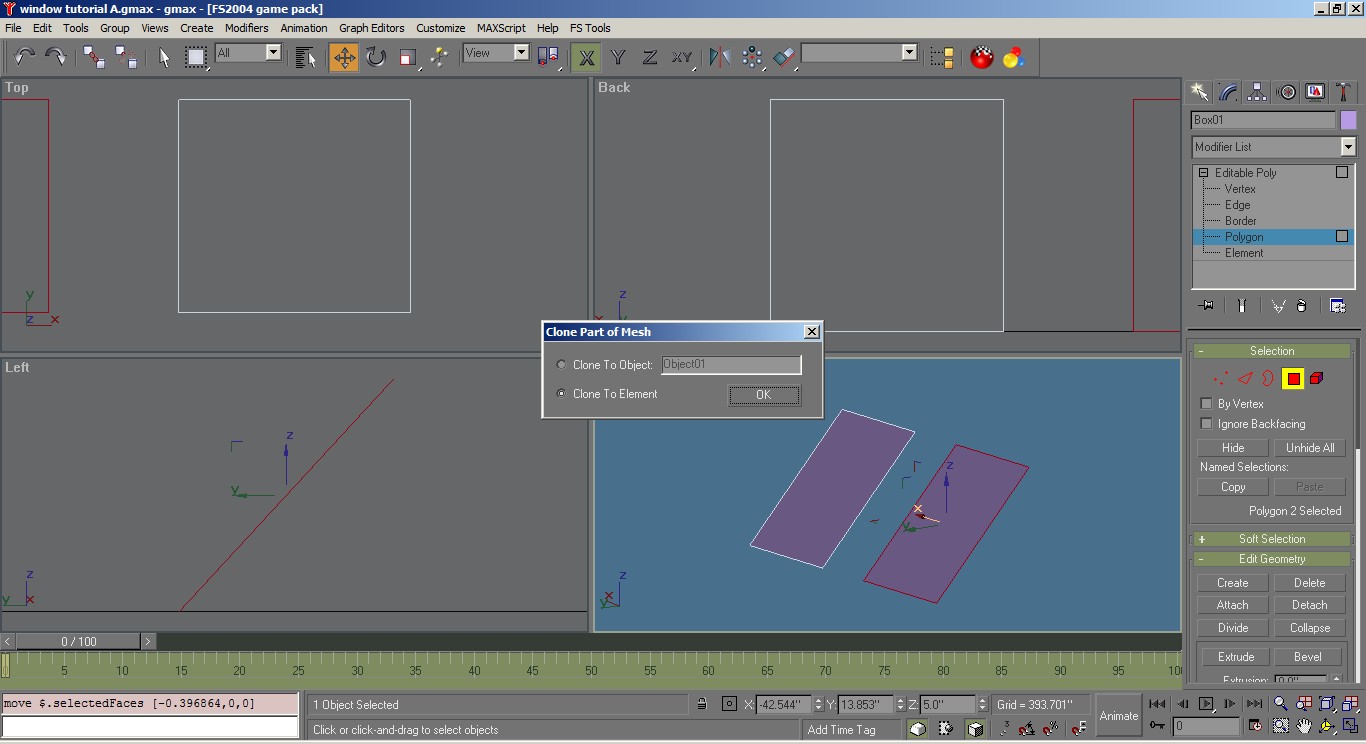Select the Rotate tool in the toolbar
1366x744 pixels.
[x=376, y=57]
